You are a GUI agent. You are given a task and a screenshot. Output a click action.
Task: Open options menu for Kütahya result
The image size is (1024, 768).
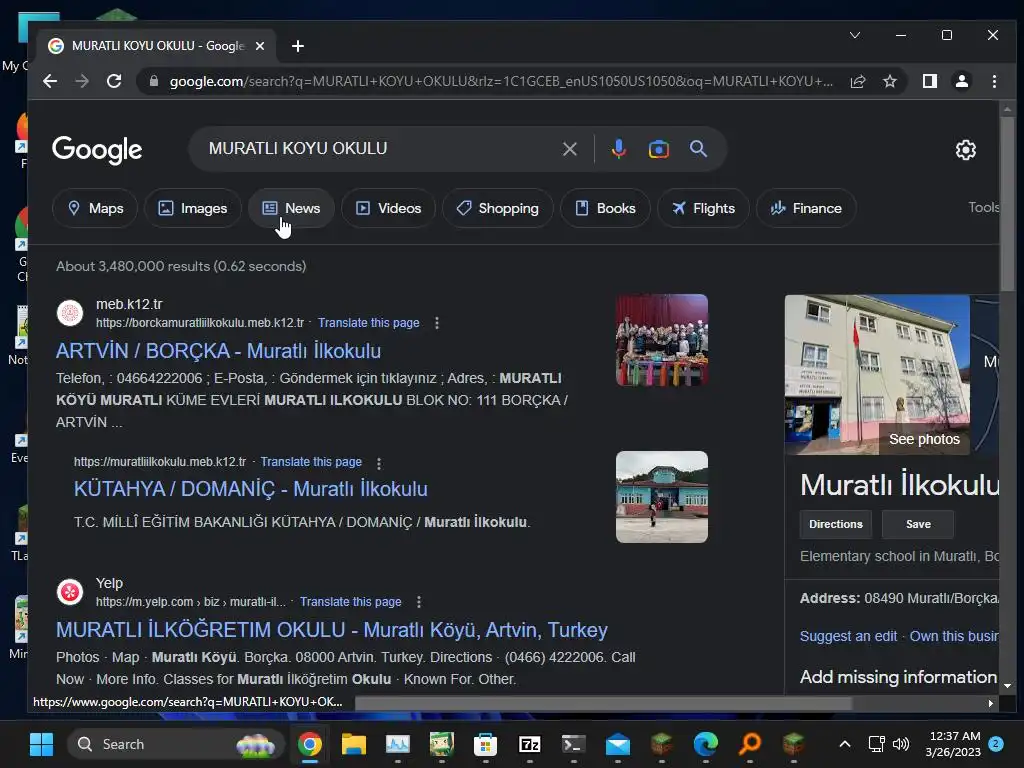(379, 462)
